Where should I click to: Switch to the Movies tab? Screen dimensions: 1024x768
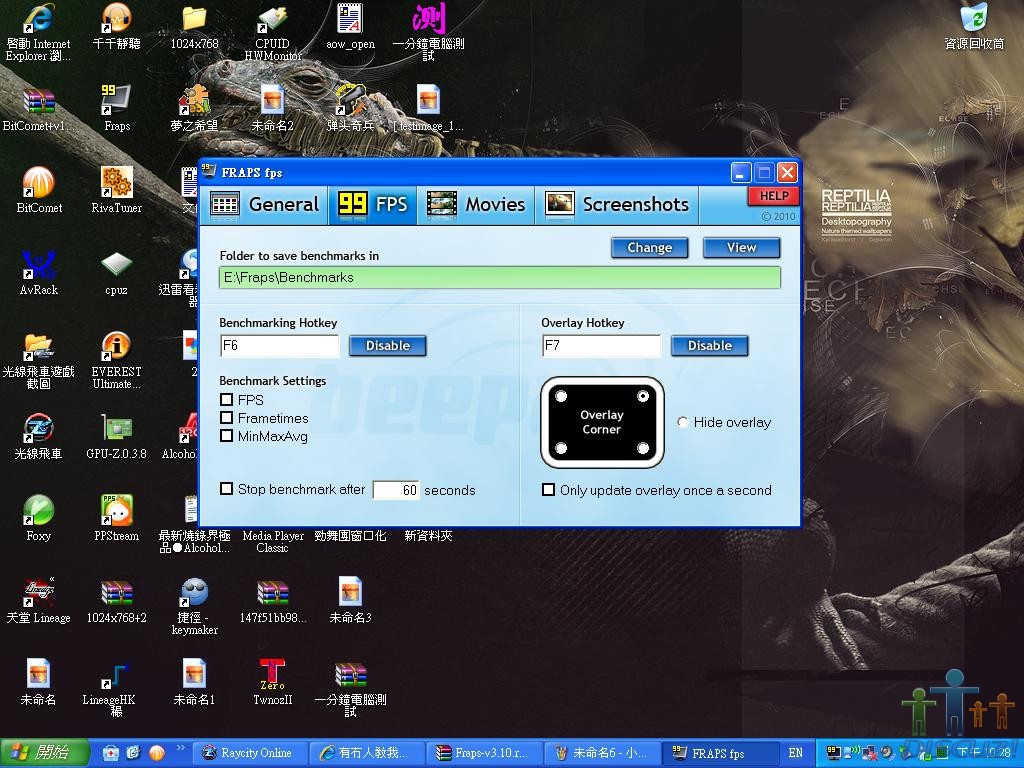pos(476,204)
